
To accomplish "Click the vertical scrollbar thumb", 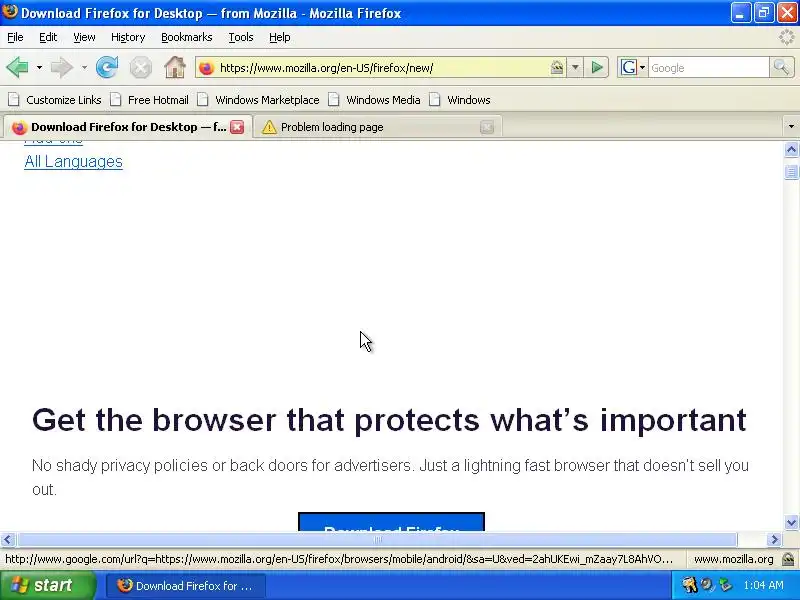I will (791, 172).
